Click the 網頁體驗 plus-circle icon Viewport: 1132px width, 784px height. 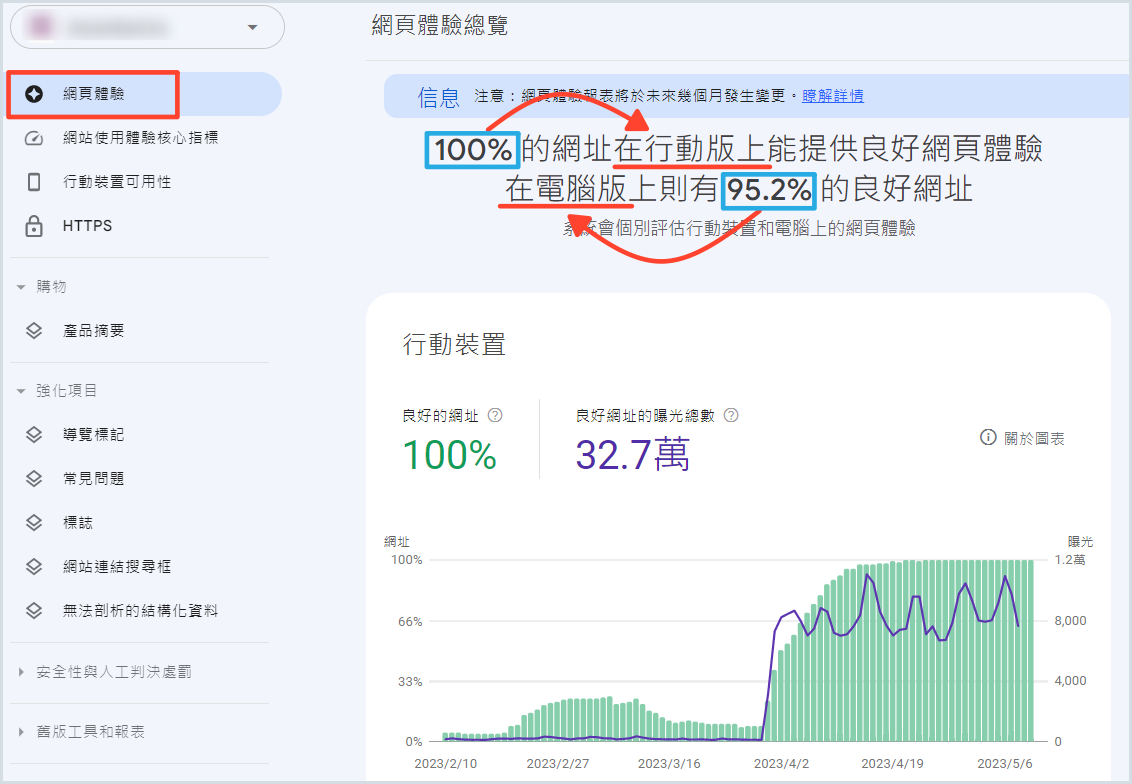pos(34,94)
